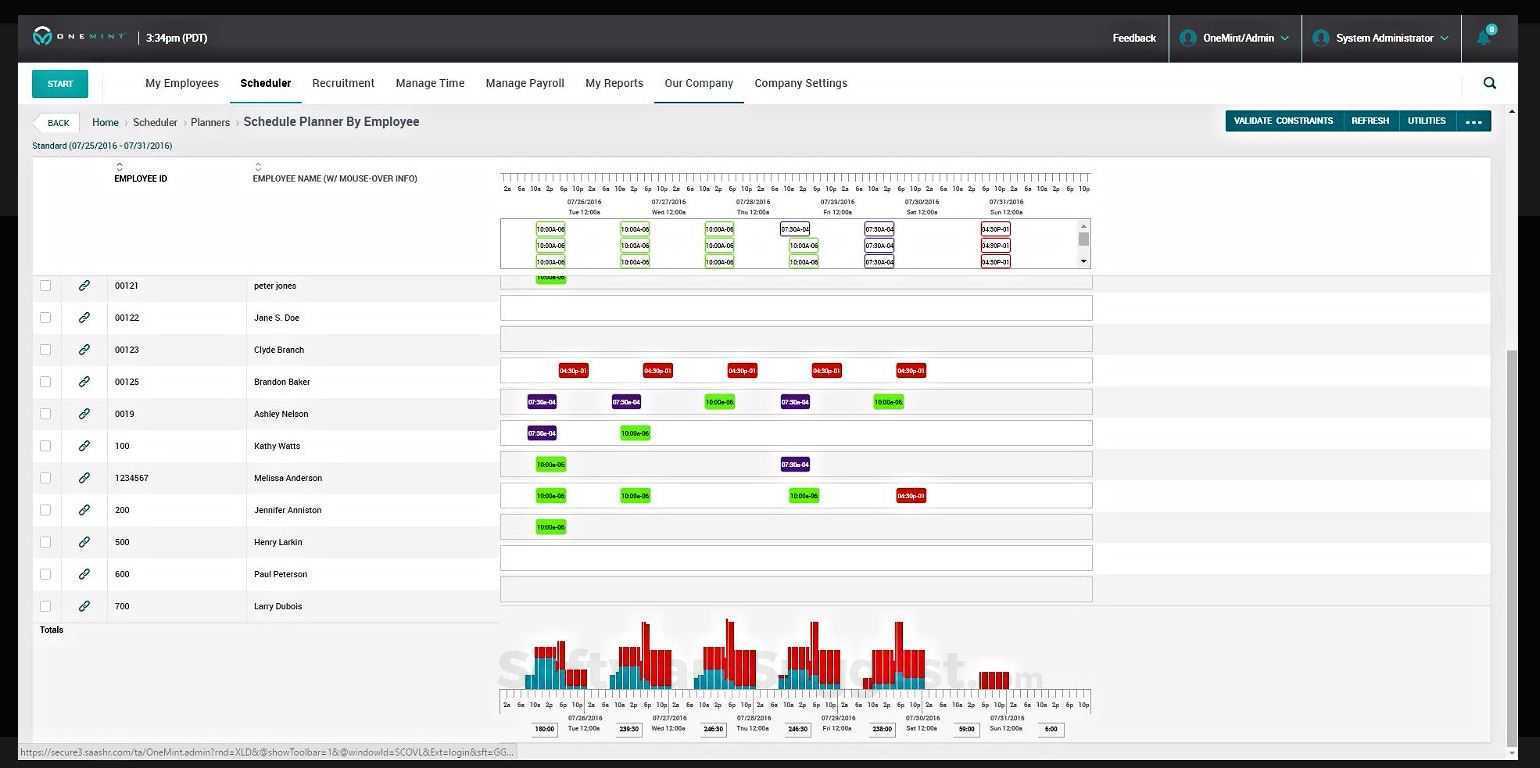Viewport: 1540px width, 768px height.
Task: Open the Our Company menu
Action: 699,83
